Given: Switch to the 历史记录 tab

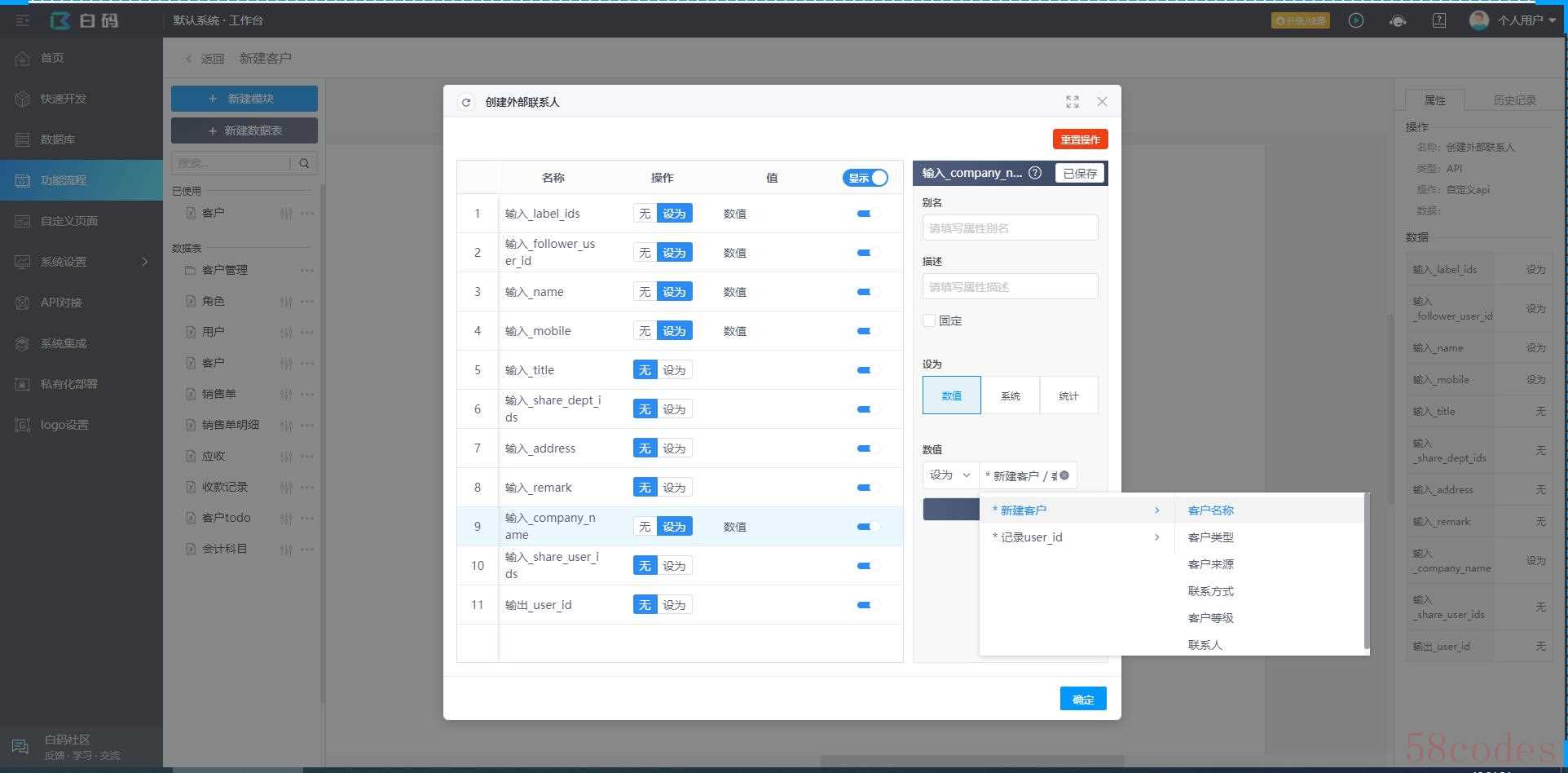Looking at the screenshot, I should (x=1514, y=100).
